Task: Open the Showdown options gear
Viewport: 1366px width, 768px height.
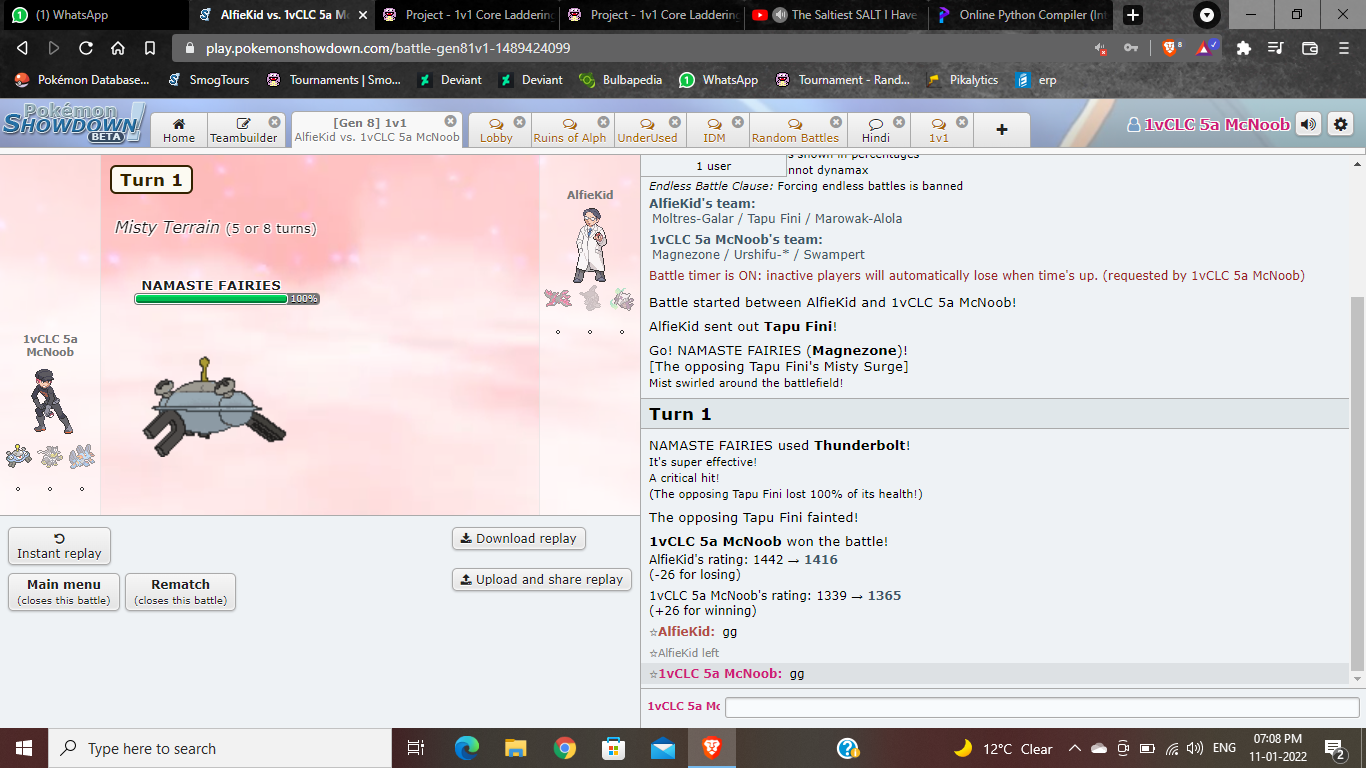Action: click(1340, 125)
